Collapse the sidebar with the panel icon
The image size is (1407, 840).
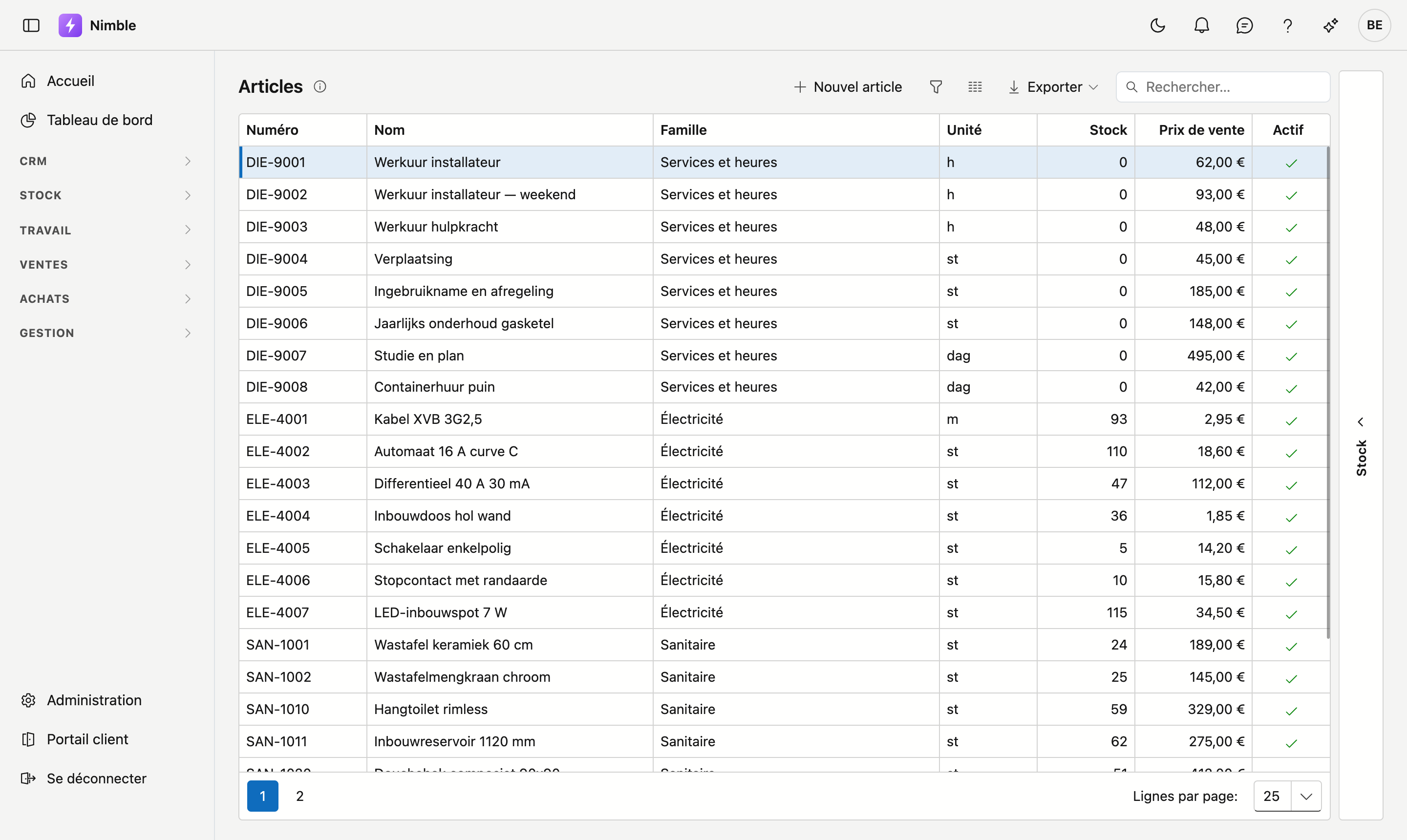pos(31,25)
